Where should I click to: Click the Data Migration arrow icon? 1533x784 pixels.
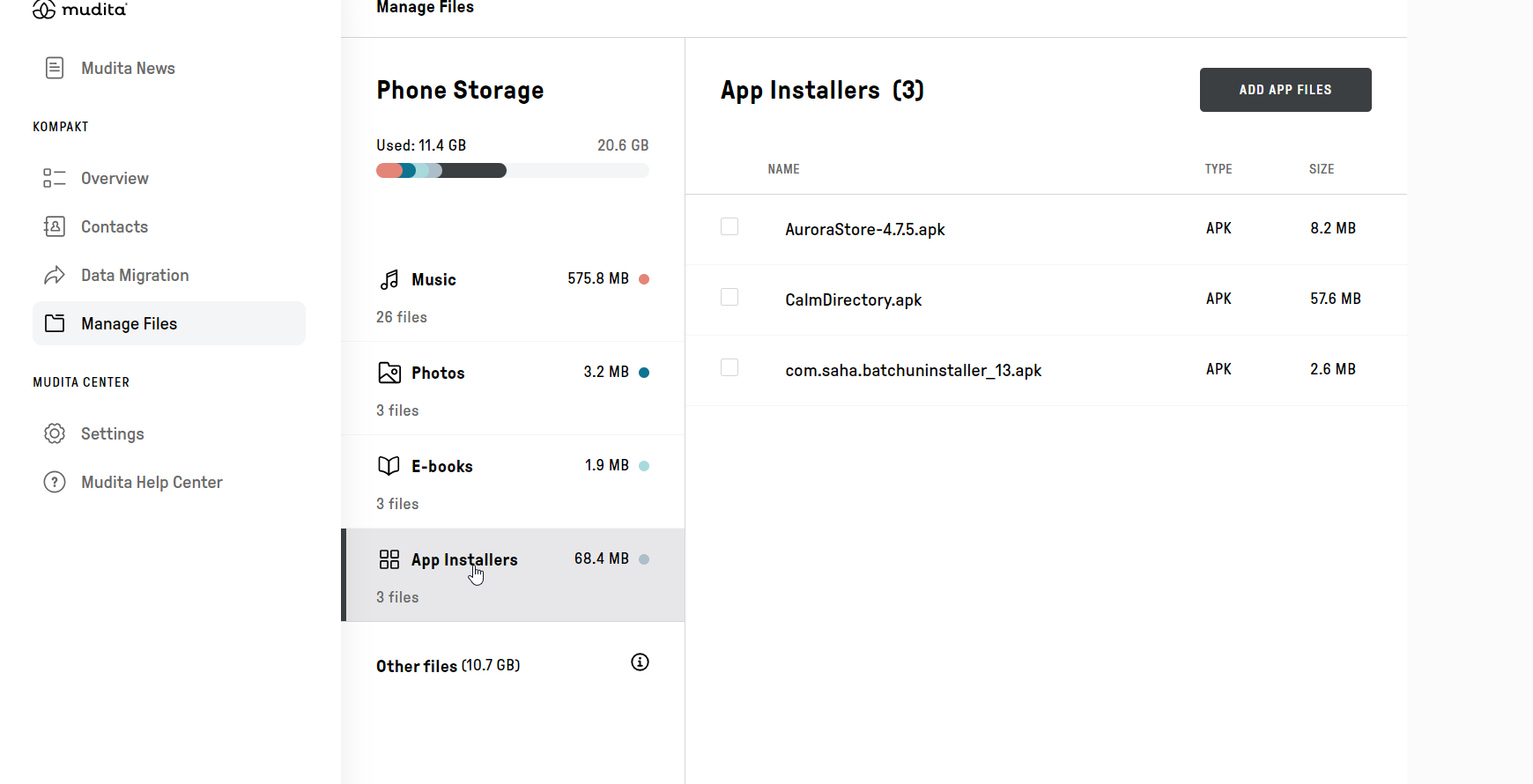55,275
